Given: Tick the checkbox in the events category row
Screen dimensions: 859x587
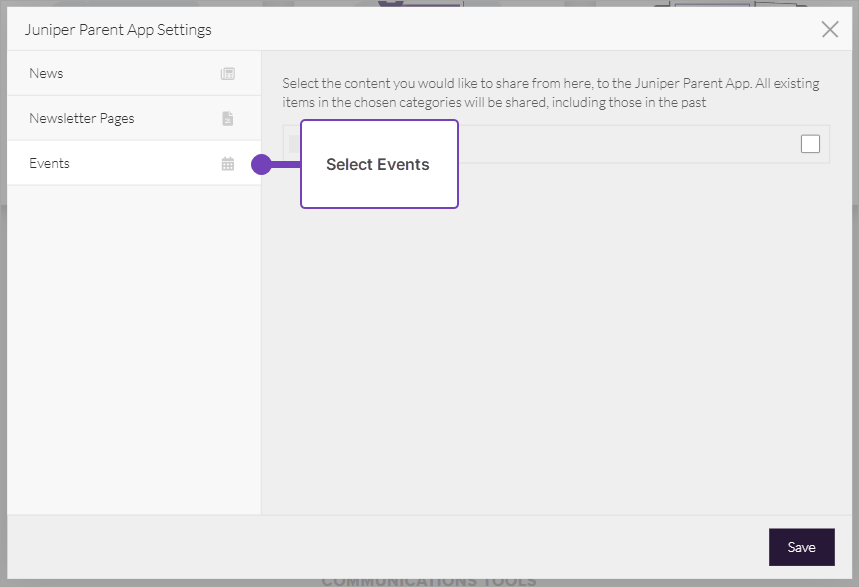Looking at the screenshot, I should tap(810, 144).
